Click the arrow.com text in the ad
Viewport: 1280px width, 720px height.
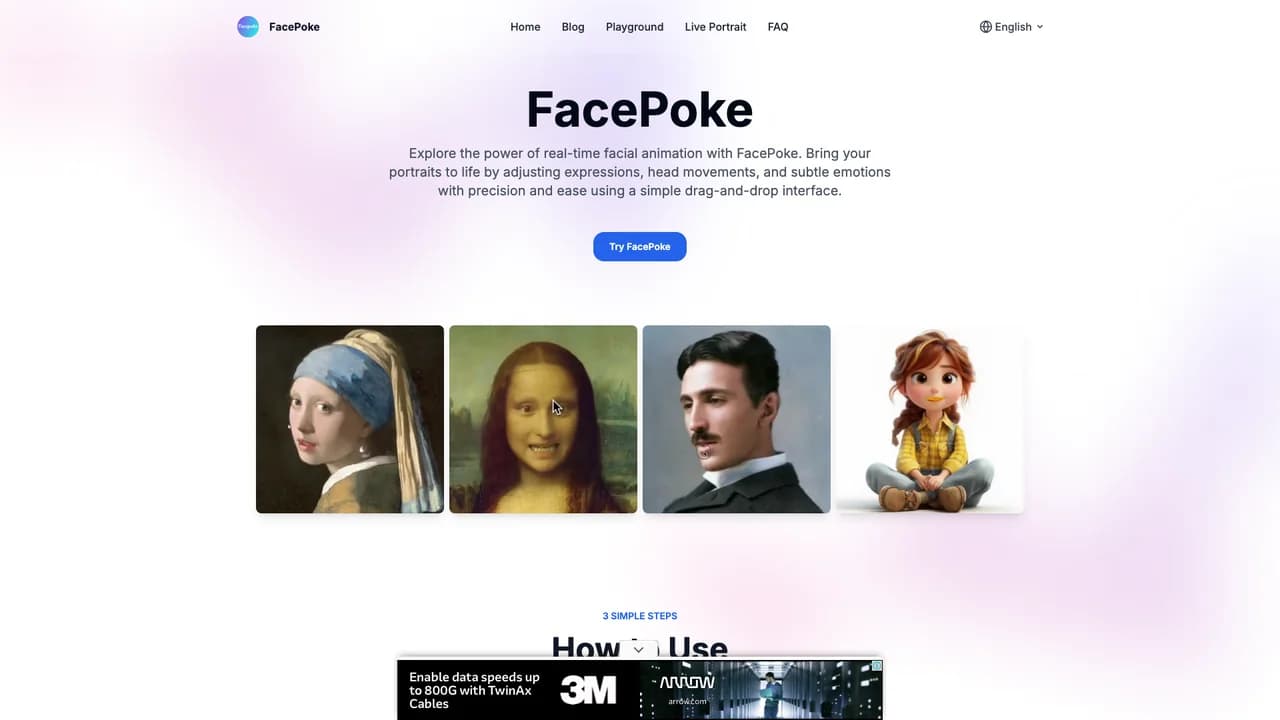[x=687, y=701]
